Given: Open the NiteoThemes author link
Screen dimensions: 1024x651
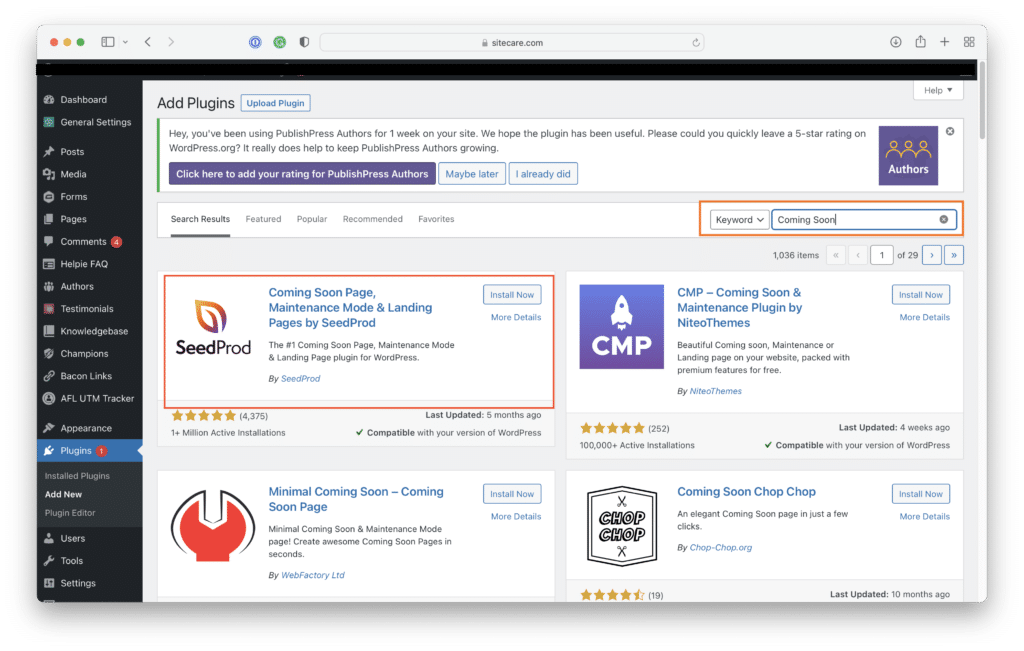Looking at the screenshot, I should tap(716, 391).
